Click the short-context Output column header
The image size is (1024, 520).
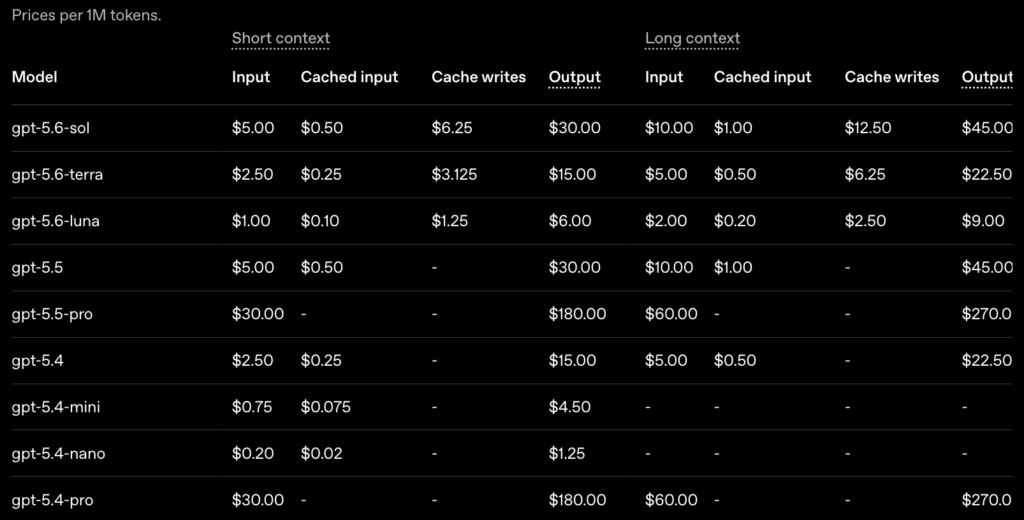click(575, 77)
